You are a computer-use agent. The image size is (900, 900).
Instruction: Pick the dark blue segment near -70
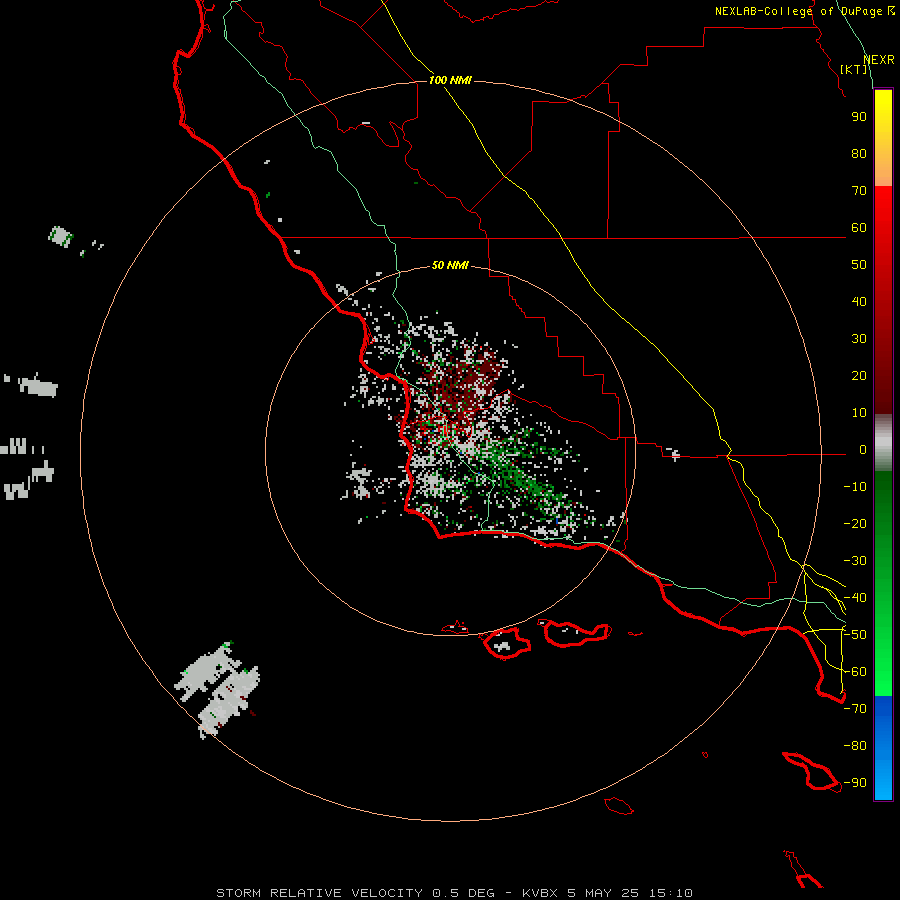click(883, 709)
